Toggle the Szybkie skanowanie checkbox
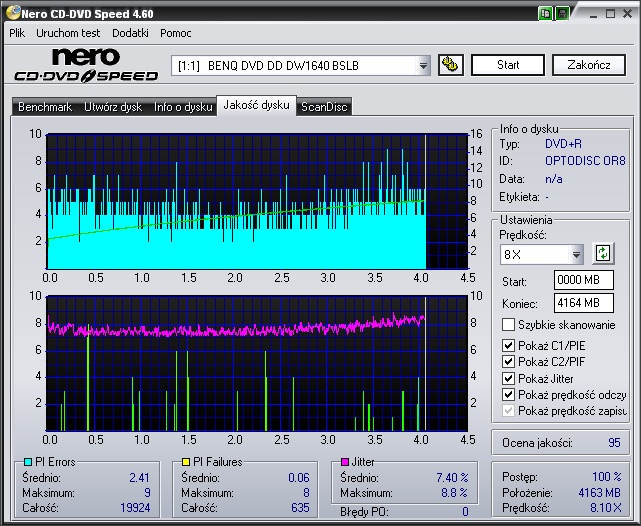The width and height of the screenshot is (641, 526). pos(508,325)
